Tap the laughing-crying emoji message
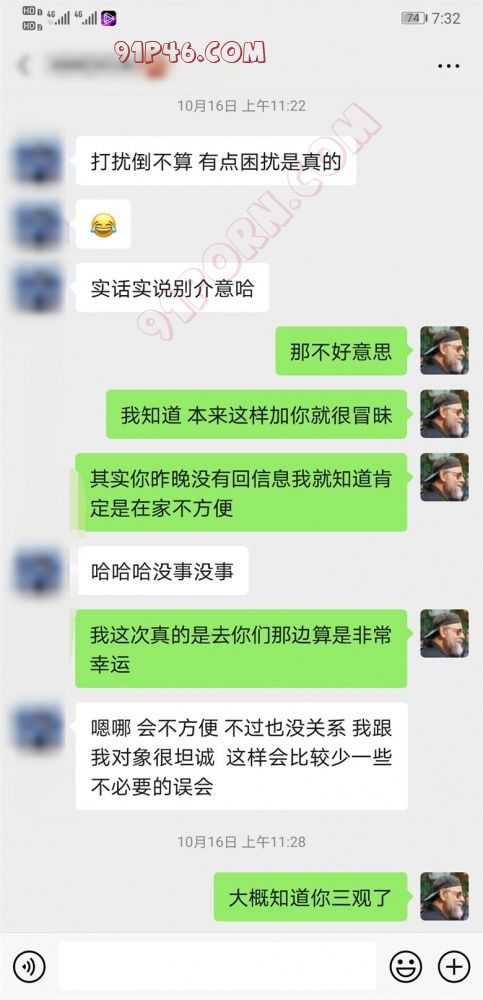Screen dimensions: 483x1000 103,224
